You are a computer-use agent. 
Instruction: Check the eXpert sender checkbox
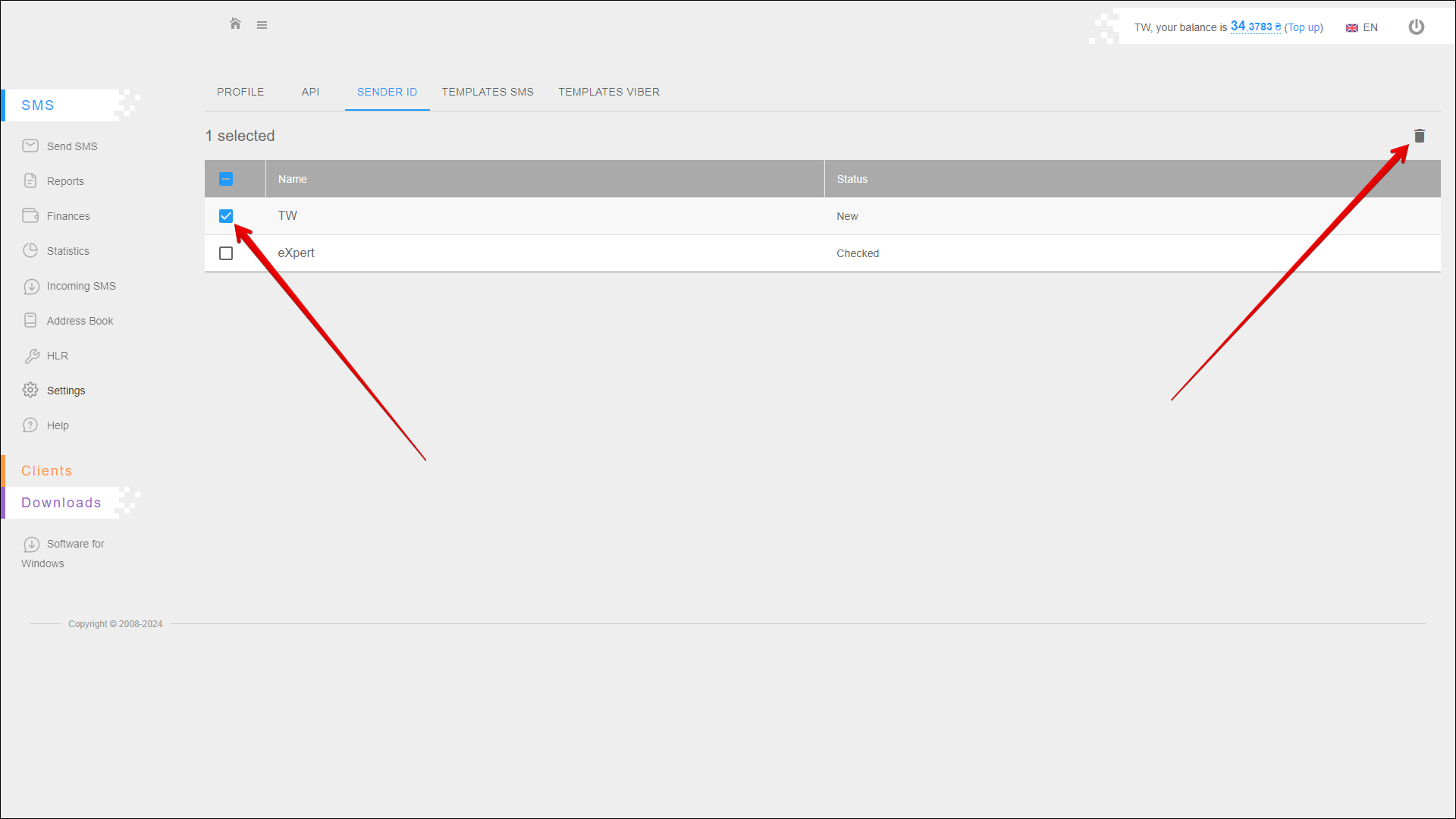pyautogui.click(x=226, y=253)
